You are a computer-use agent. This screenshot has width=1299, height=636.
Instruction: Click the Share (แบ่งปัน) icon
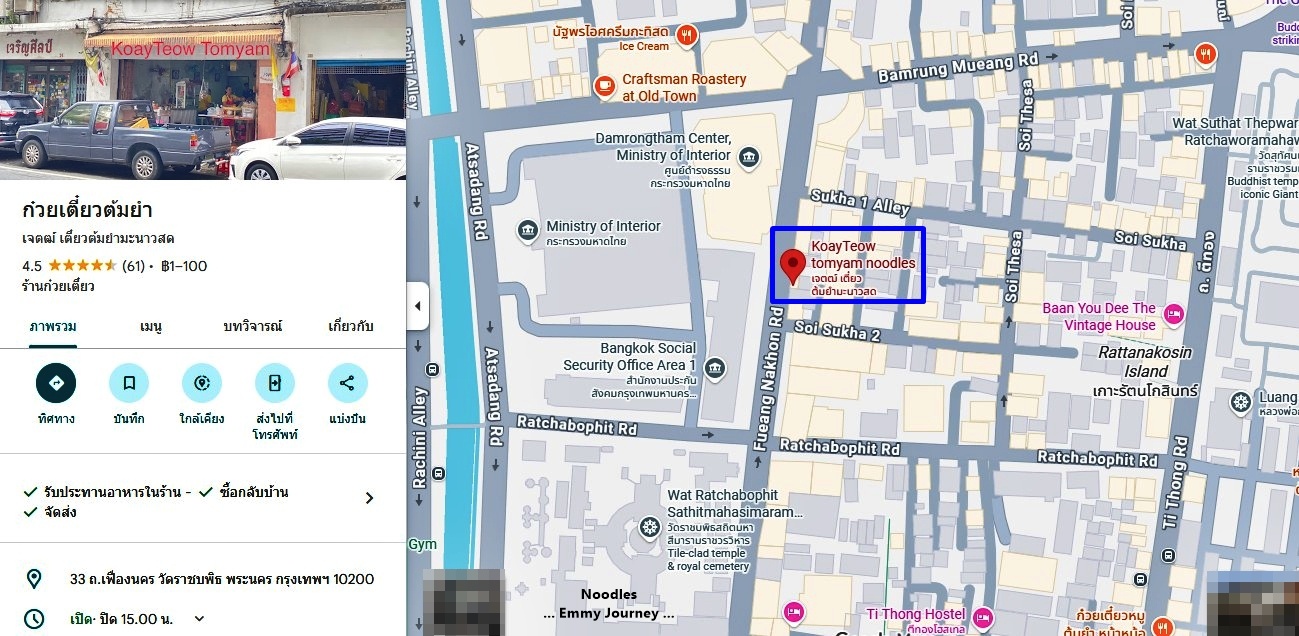pyautogui.click(x=347, y=383)
